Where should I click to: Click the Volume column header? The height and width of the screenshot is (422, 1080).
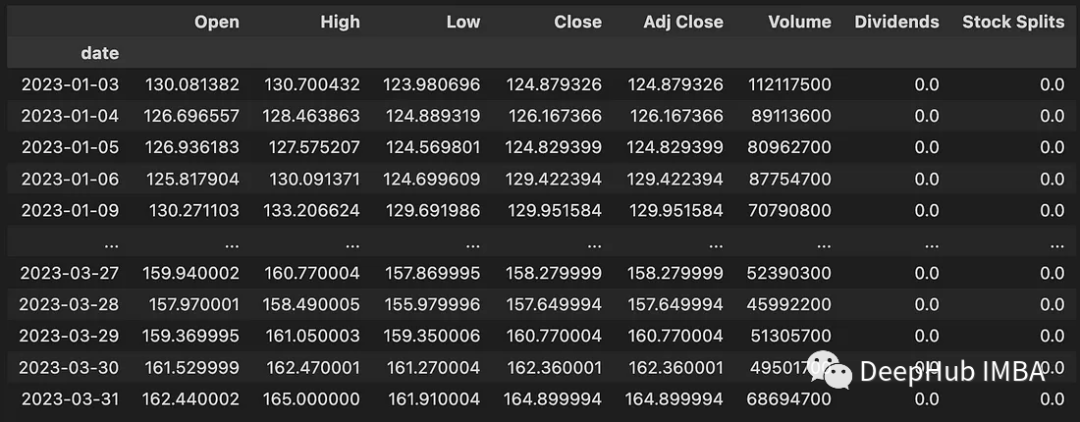coord(800,22)
